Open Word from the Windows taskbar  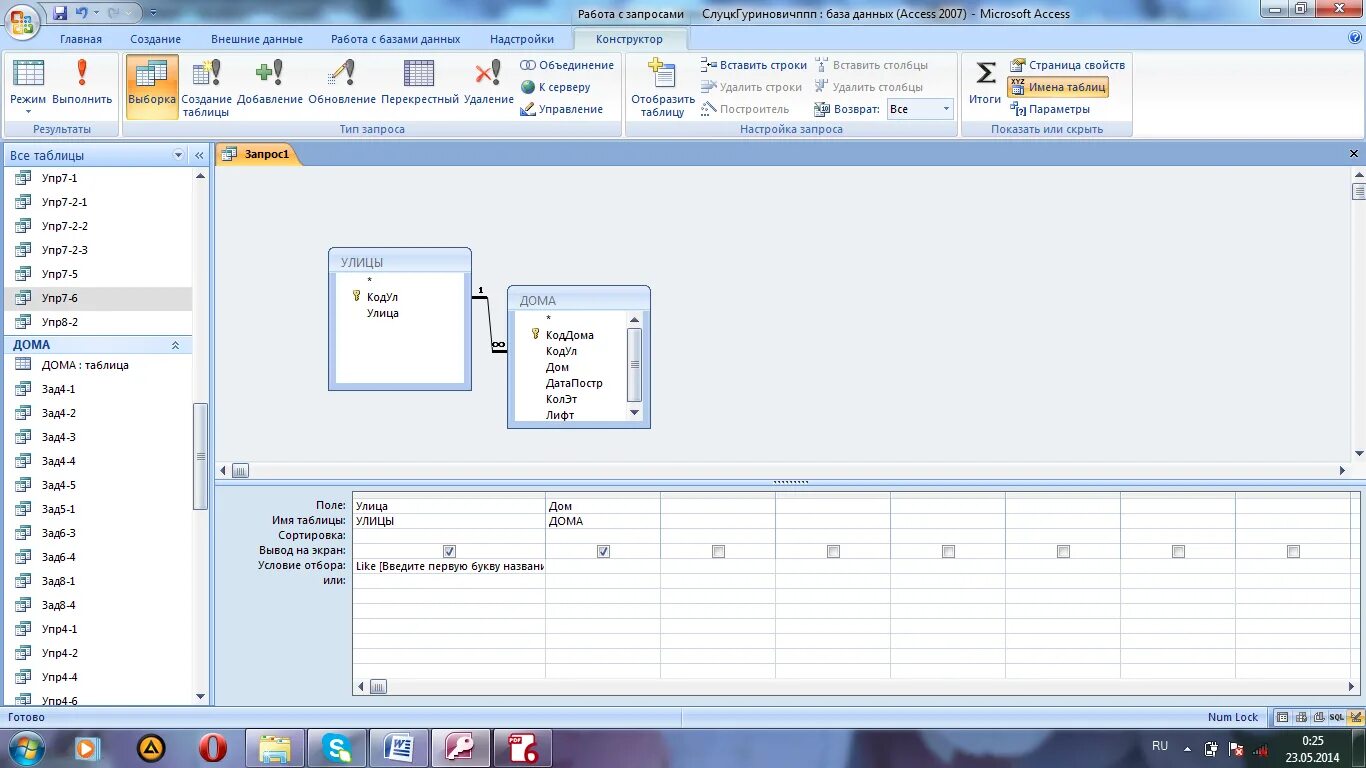pos(399,748)
